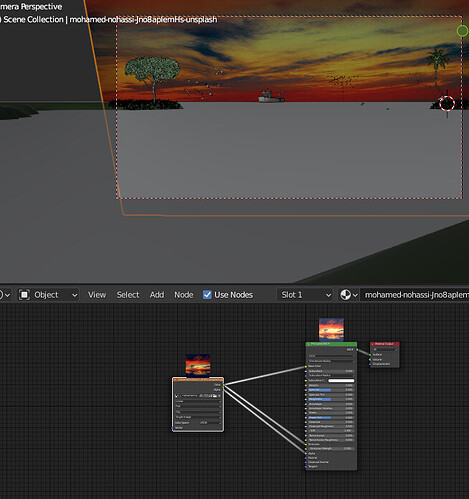This screenshot has width=469, height=499.
Task: Click the Color output socket of Image Texture
Action: click(224, 385)
